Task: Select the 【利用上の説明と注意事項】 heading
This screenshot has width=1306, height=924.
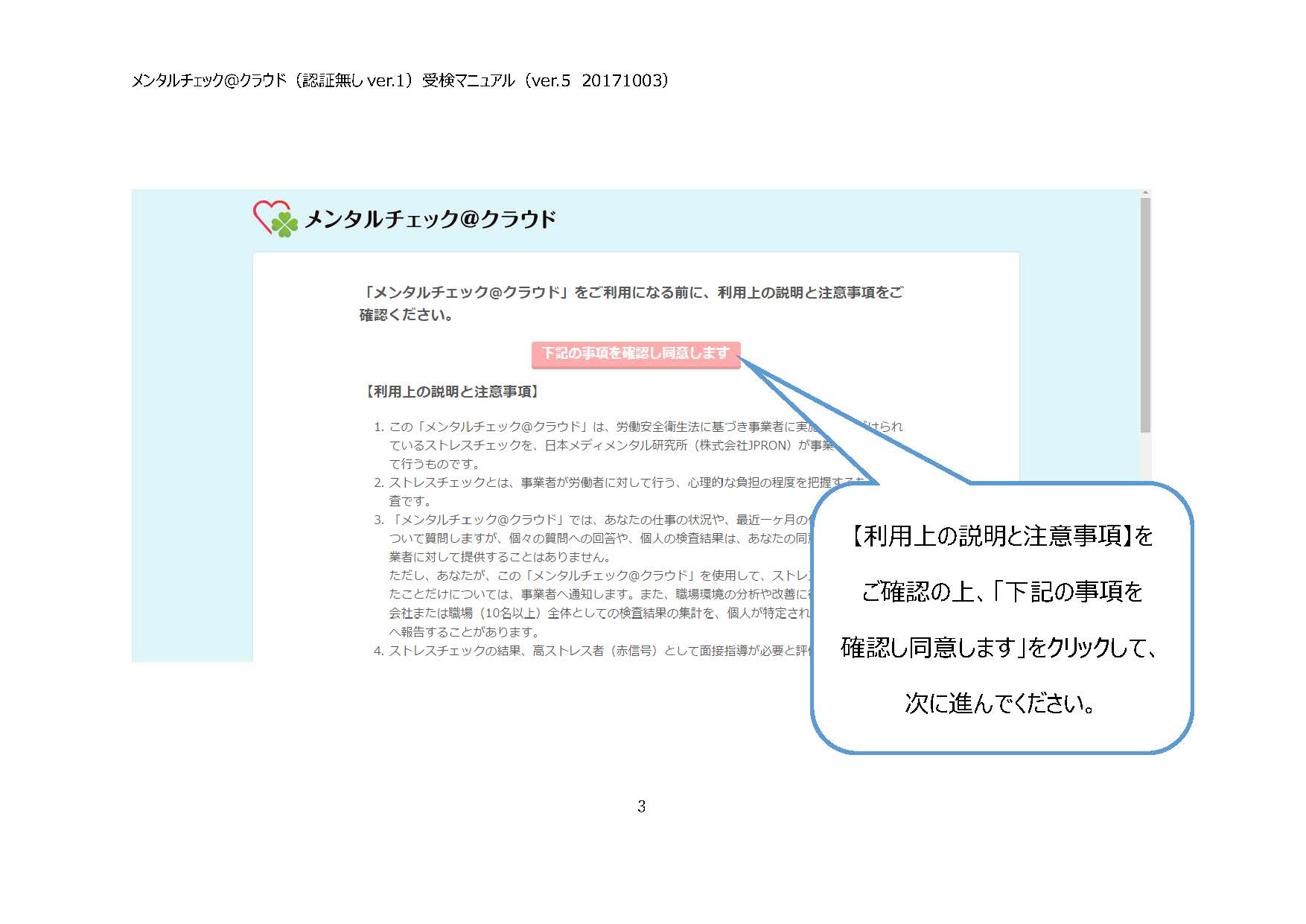Action: point(451,392)
